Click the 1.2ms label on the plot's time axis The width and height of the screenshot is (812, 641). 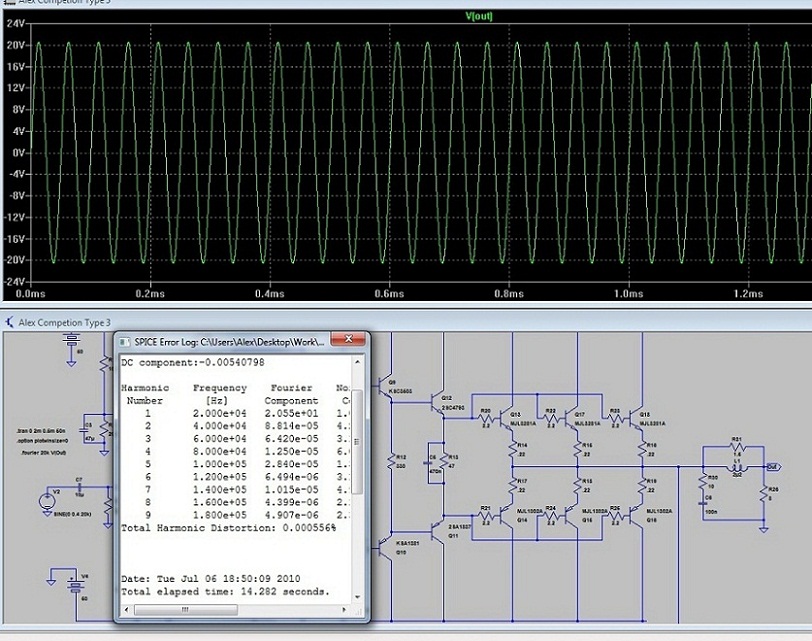tap(748, 294)
